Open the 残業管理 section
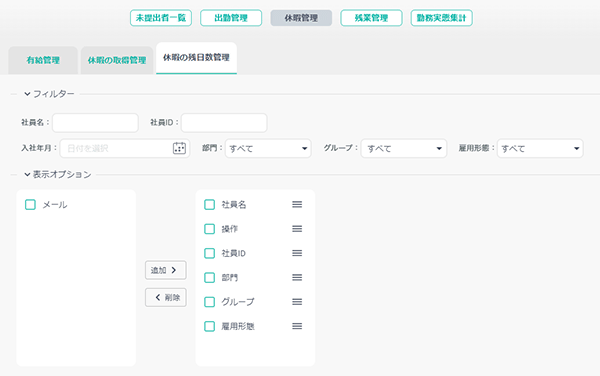 tap(371, 18)
